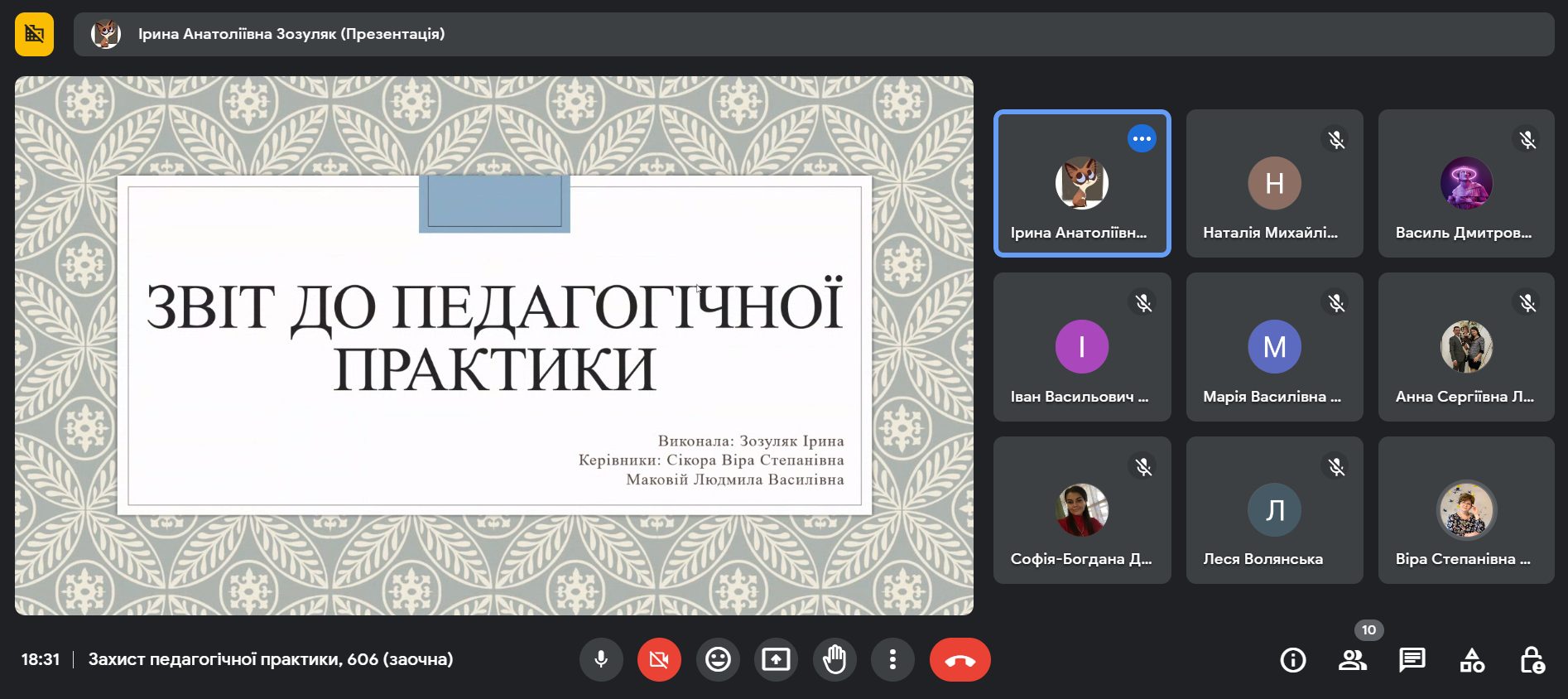Click the meeting title Захист педагогічної практики

pos(271,659)
